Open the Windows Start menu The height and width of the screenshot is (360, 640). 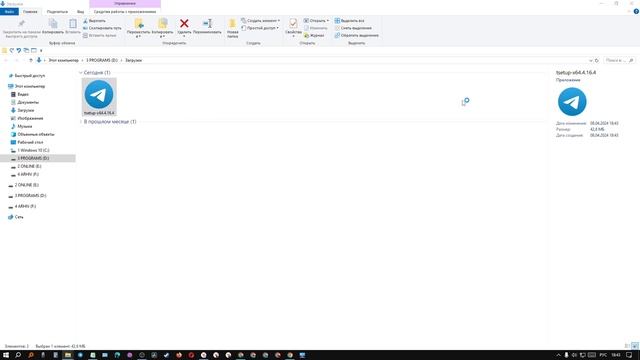[6, 355]
